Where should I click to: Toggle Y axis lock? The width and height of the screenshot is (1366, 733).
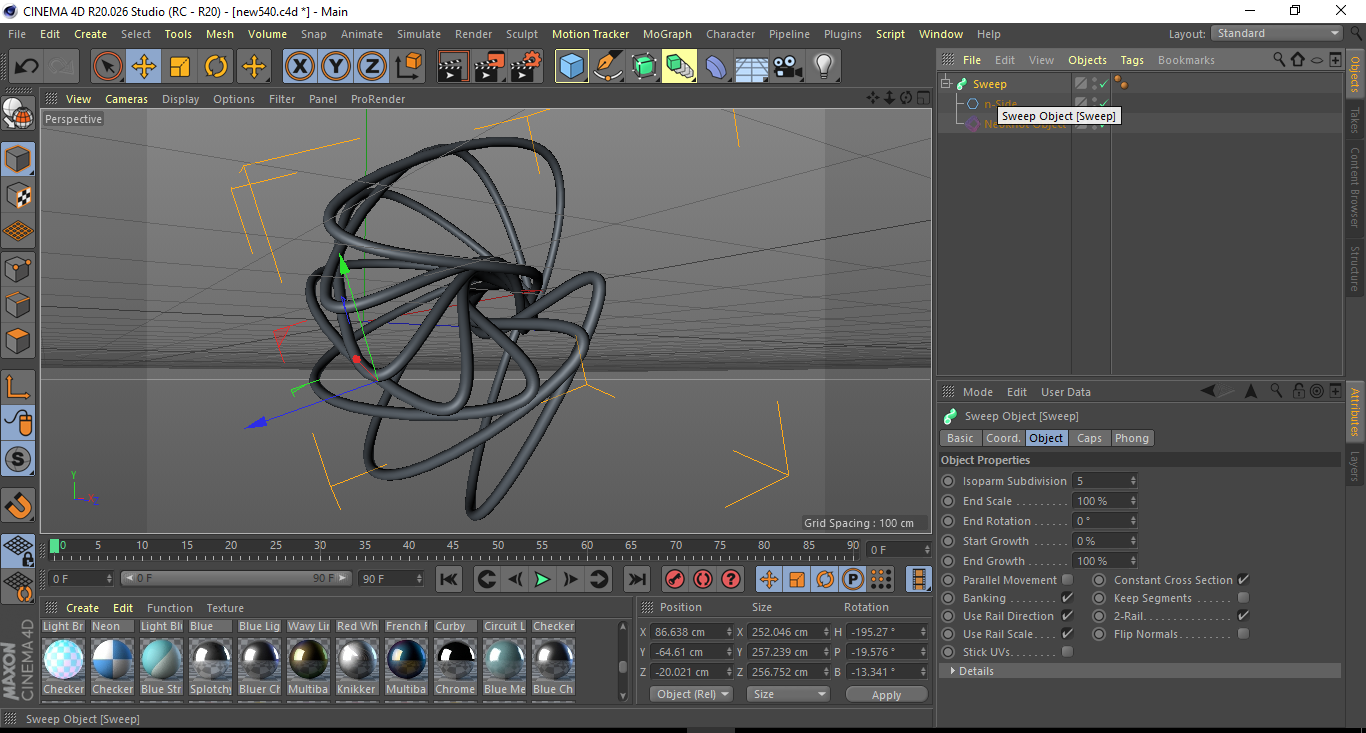pos(336,67)
